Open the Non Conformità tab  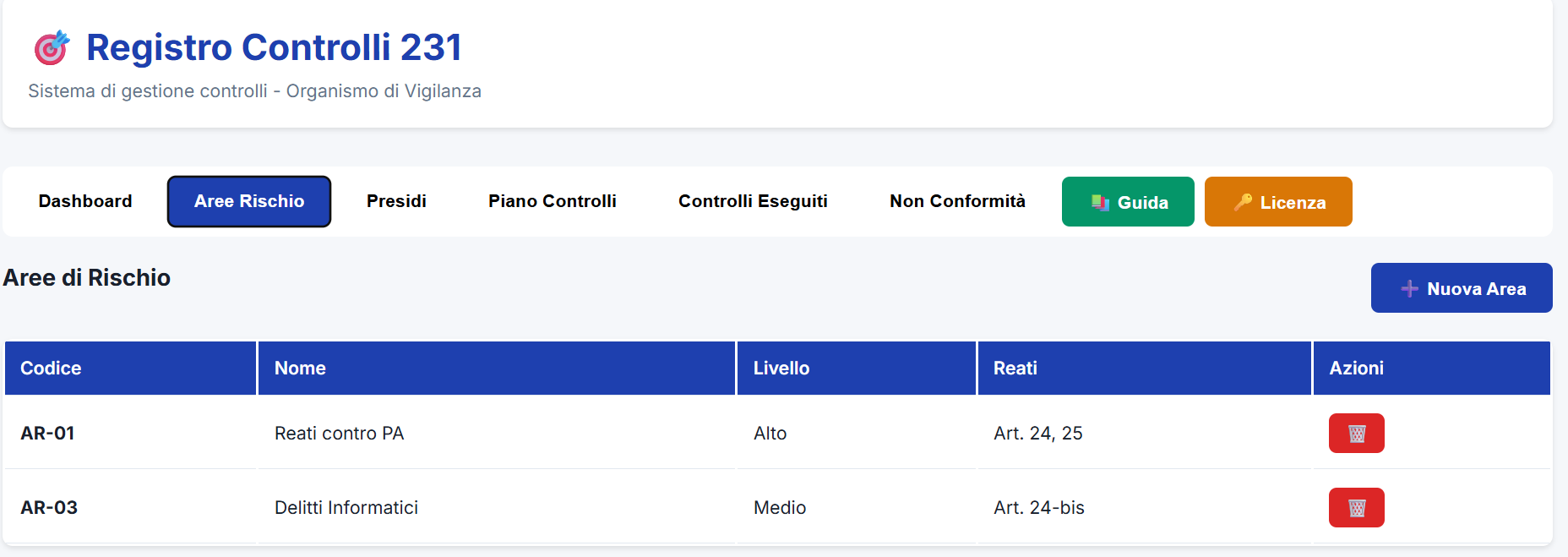(957, 201)
